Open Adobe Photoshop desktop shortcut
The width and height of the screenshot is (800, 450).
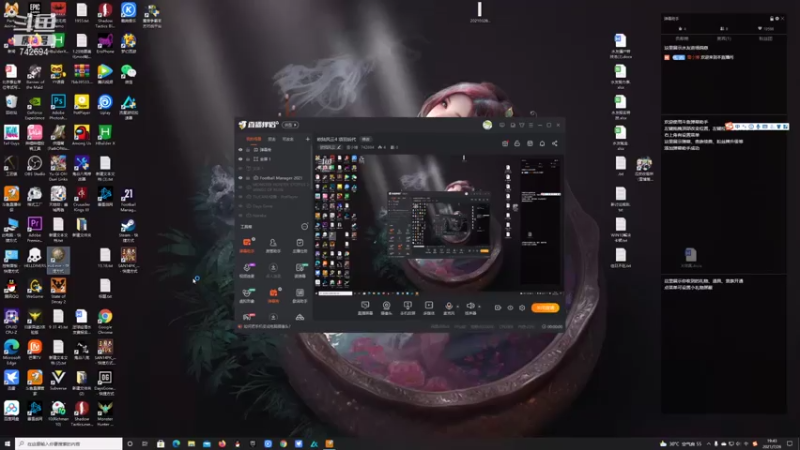pyautogui.click(x=58, y=106)
